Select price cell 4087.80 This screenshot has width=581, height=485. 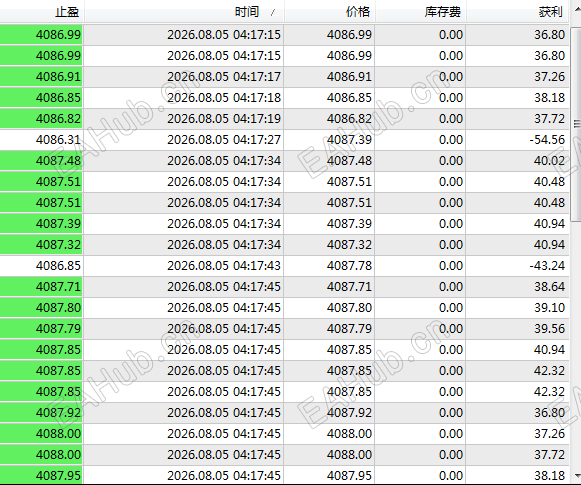coord(329,308)
